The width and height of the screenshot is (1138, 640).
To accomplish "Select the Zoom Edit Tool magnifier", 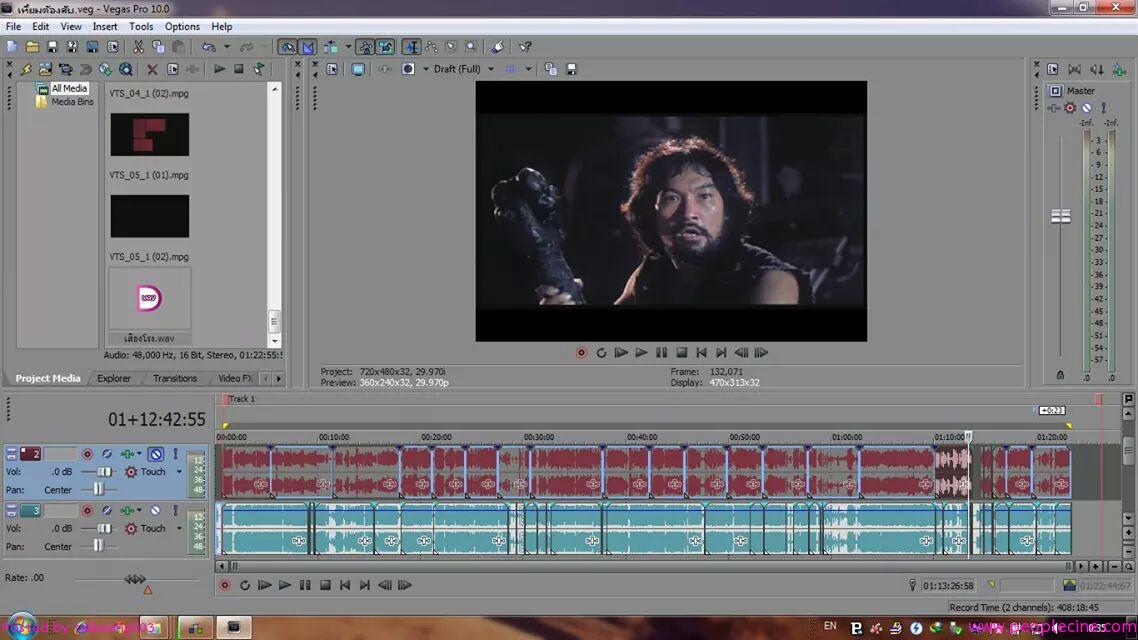I will (x=471, y=47).
